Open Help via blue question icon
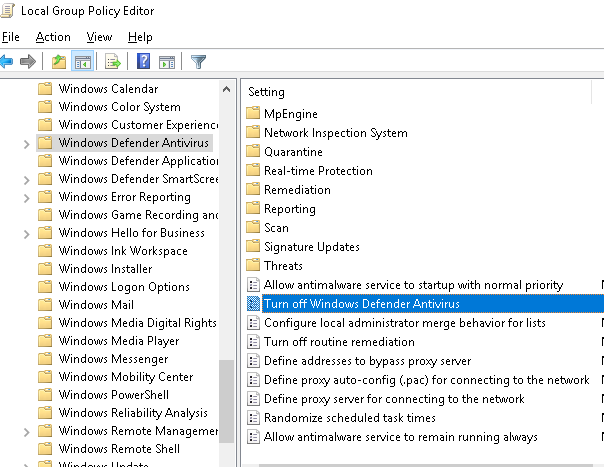 [143, 61]
